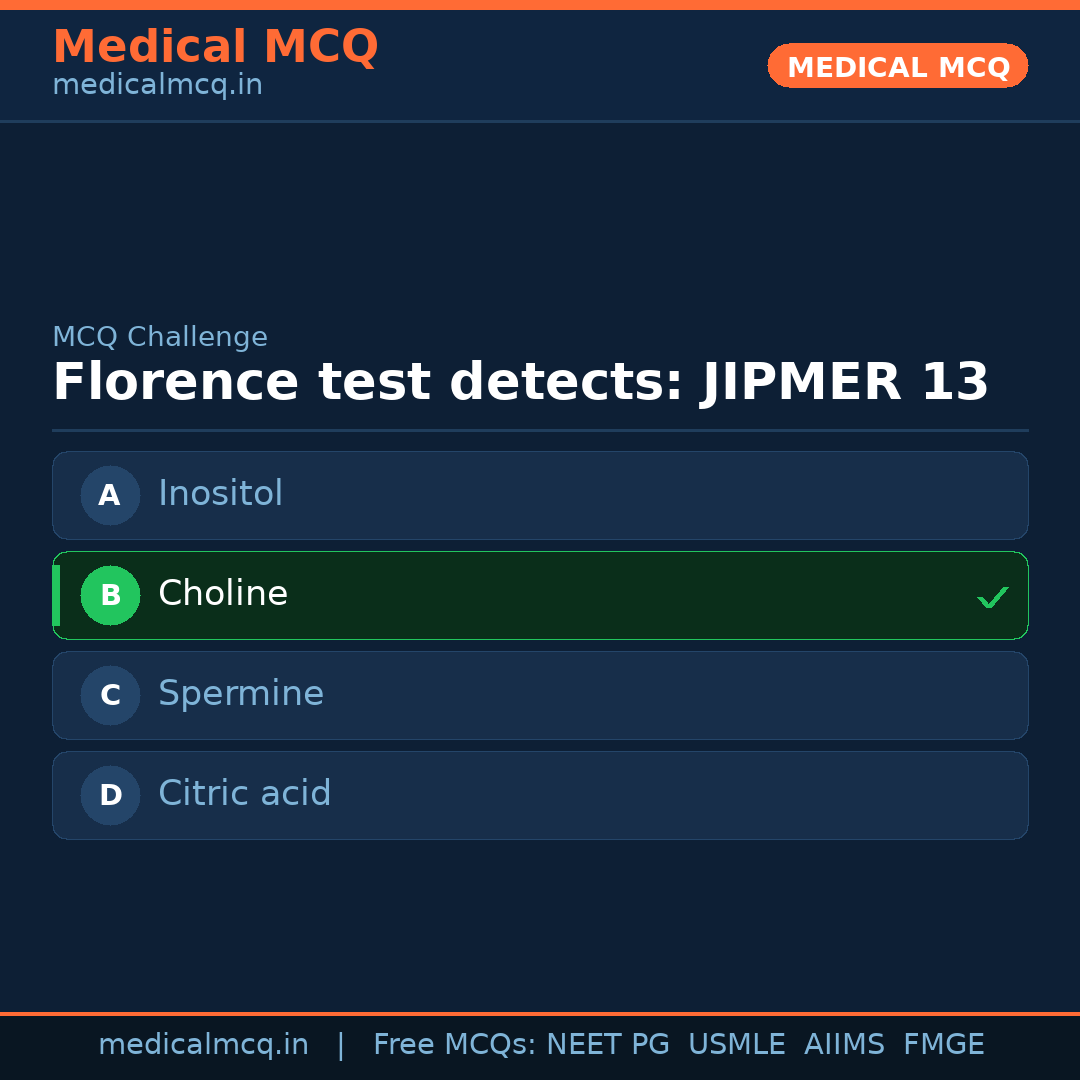The height and width of the screenshot is (1080, 1080).
Task: Choose the Spermine answer option
Action: pyautogui.click(x=540, y=695)
